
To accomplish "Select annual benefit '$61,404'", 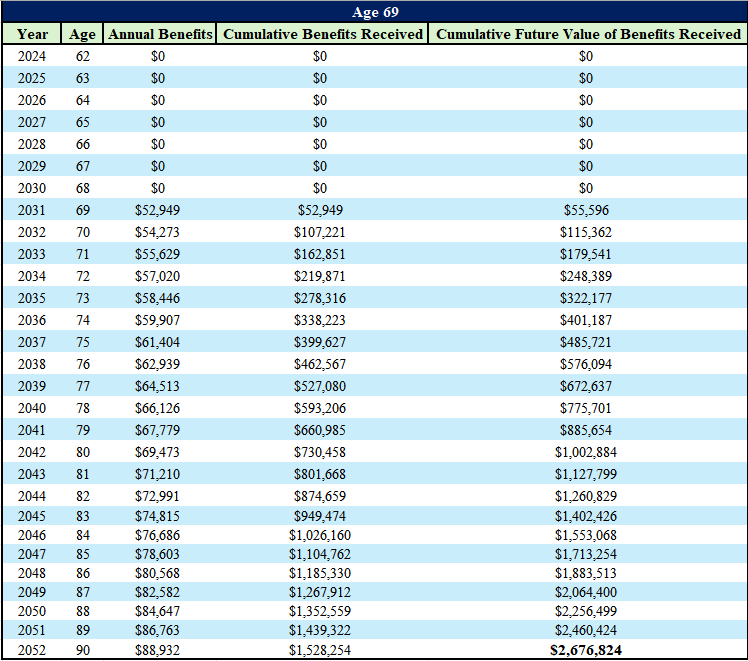I will coord(157,342).
